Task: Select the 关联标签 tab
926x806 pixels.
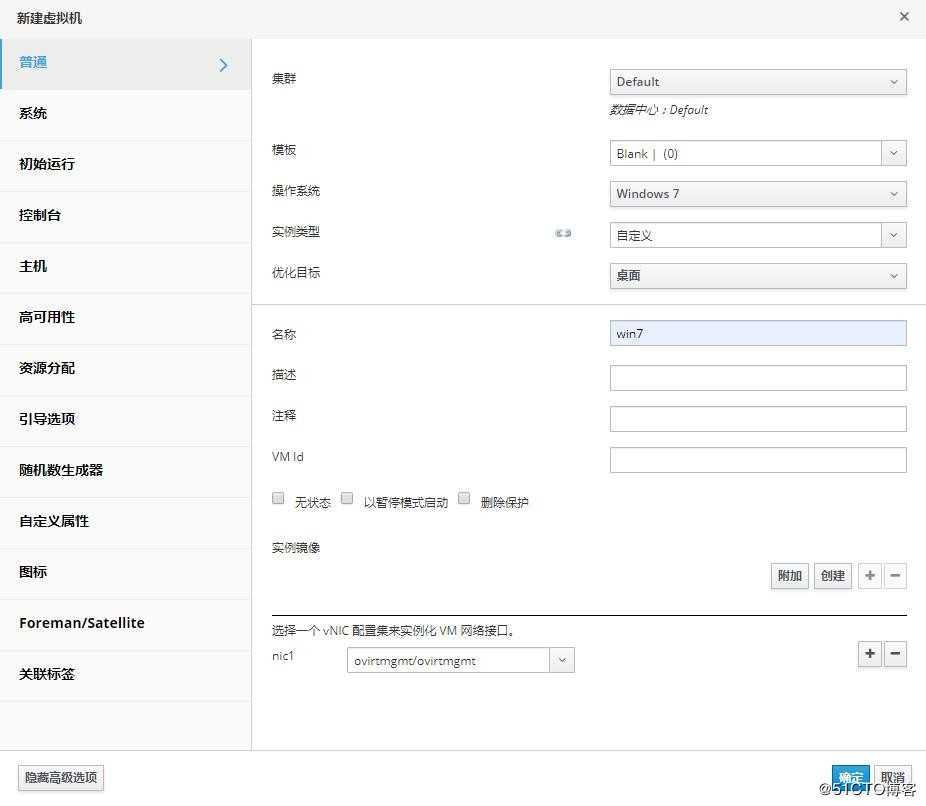Action: (x=125, y=675)
